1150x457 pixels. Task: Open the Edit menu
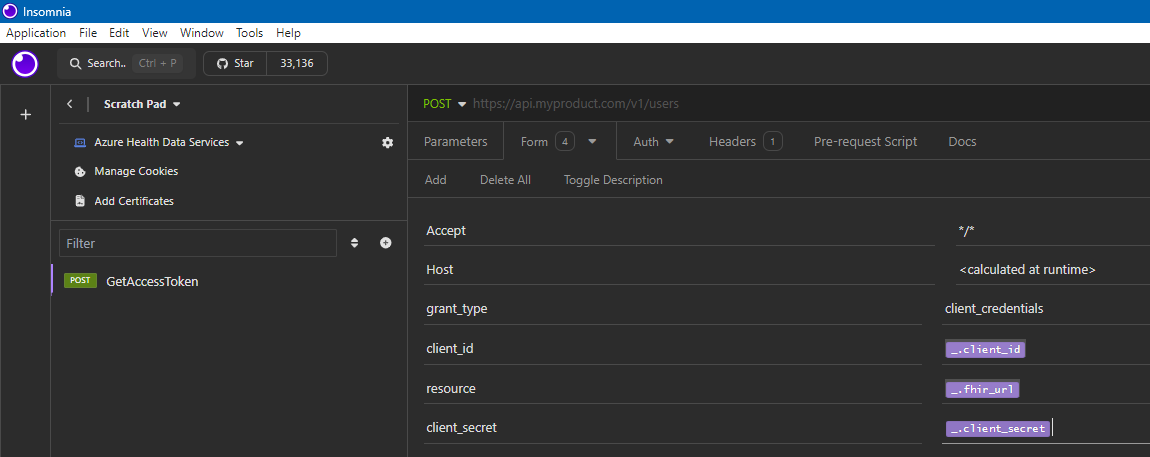pyautogui.click(x=119, y=33)
